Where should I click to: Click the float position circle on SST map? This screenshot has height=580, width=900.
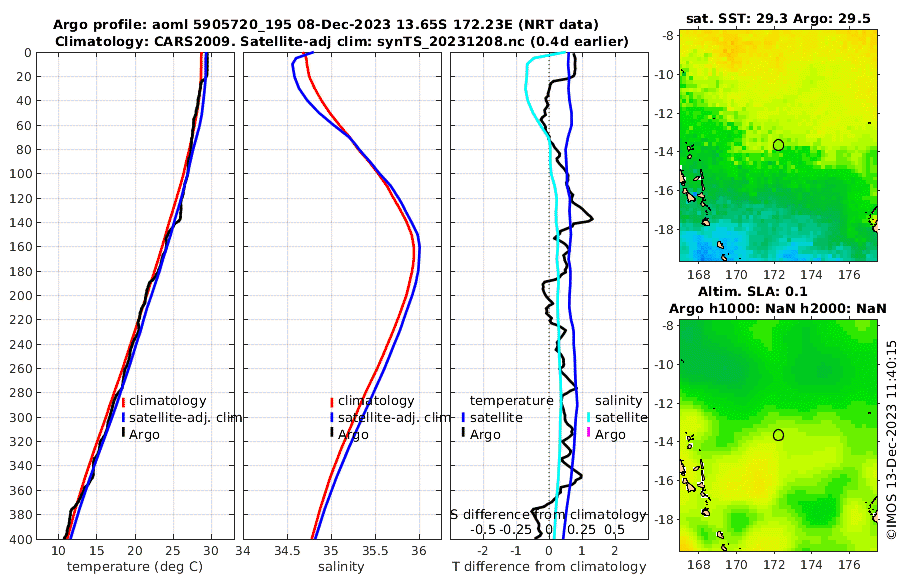(778, 145)
